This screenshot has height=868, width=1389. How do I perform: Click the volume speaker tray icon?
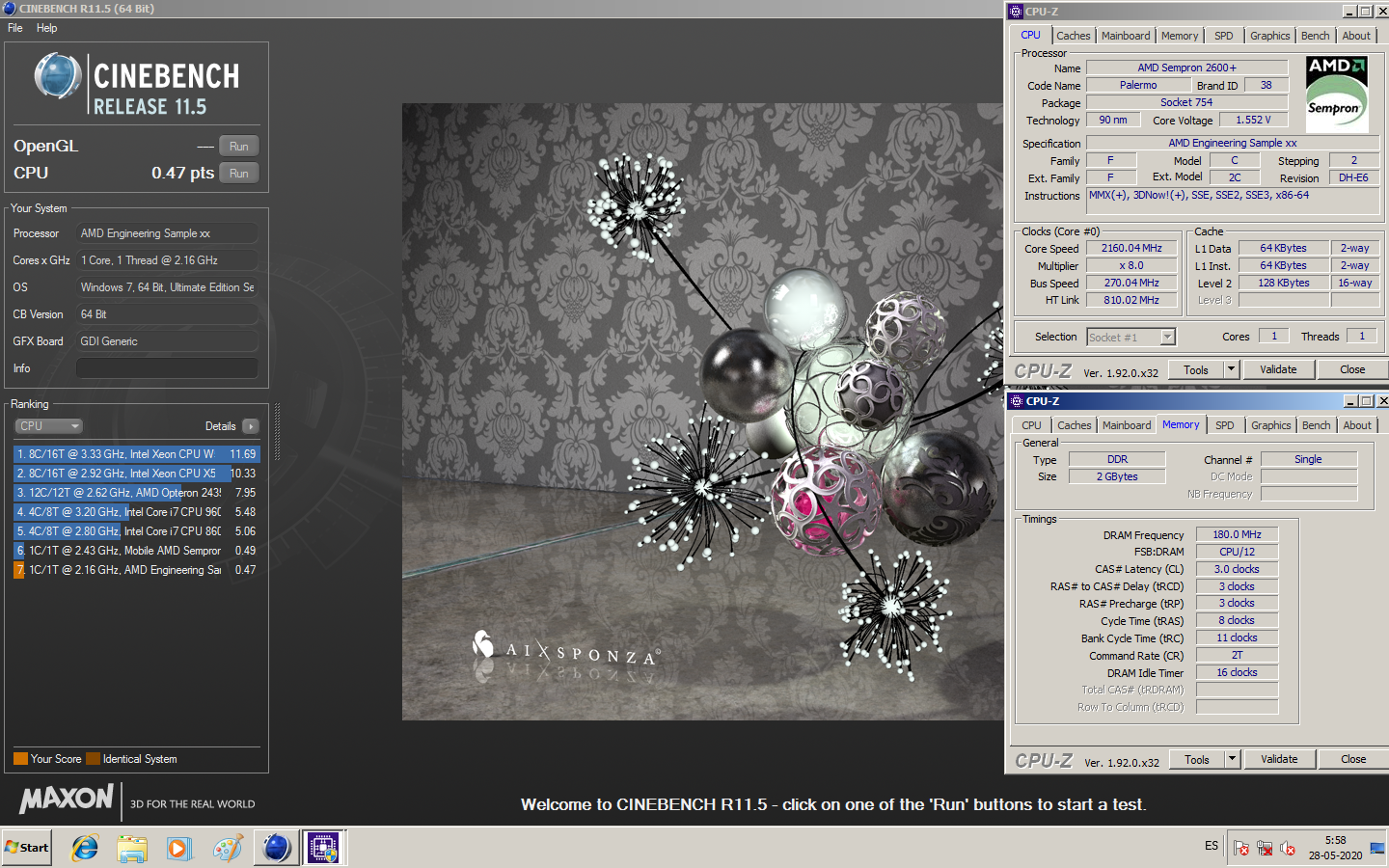1288,848
